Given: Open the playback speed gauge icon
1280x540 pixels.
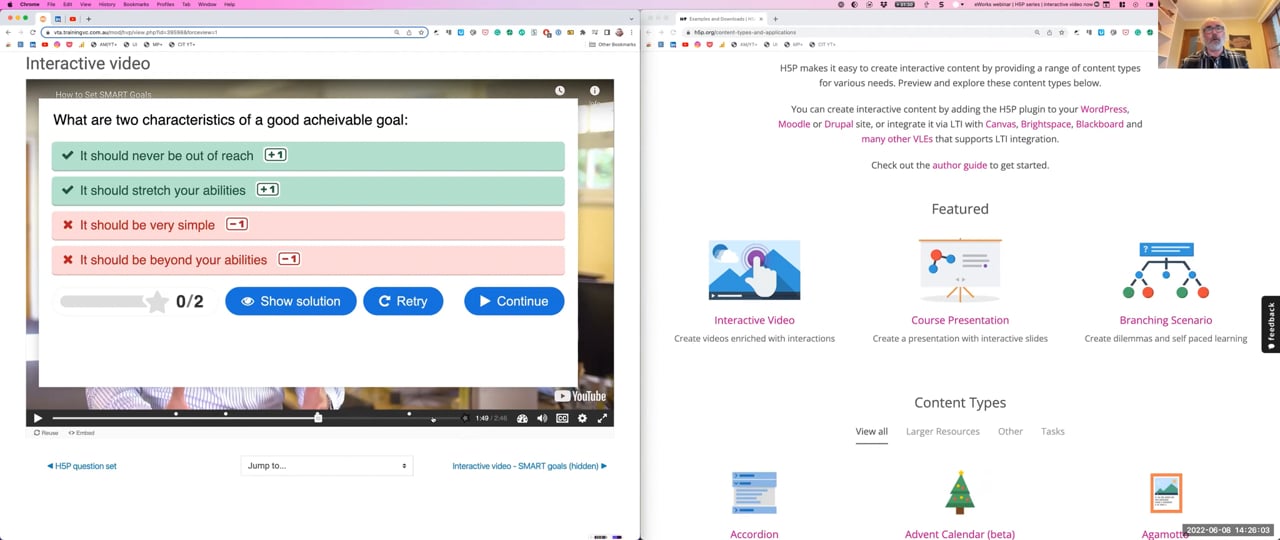Looking at the screenshot, I should point(522,418).
